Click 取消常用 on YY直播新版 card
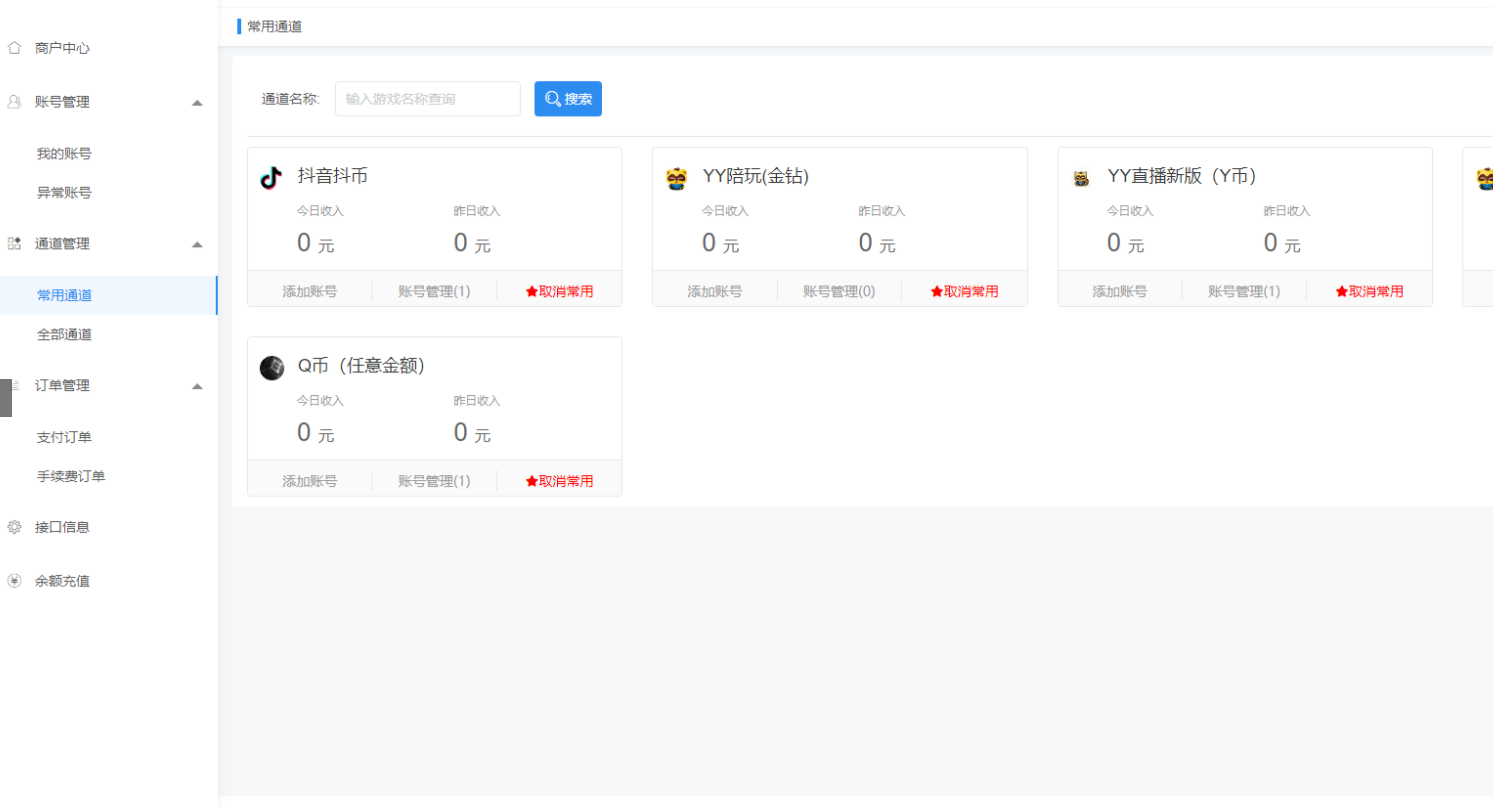The width and height of the screenshot is (1493, 808). point(1369,292)
